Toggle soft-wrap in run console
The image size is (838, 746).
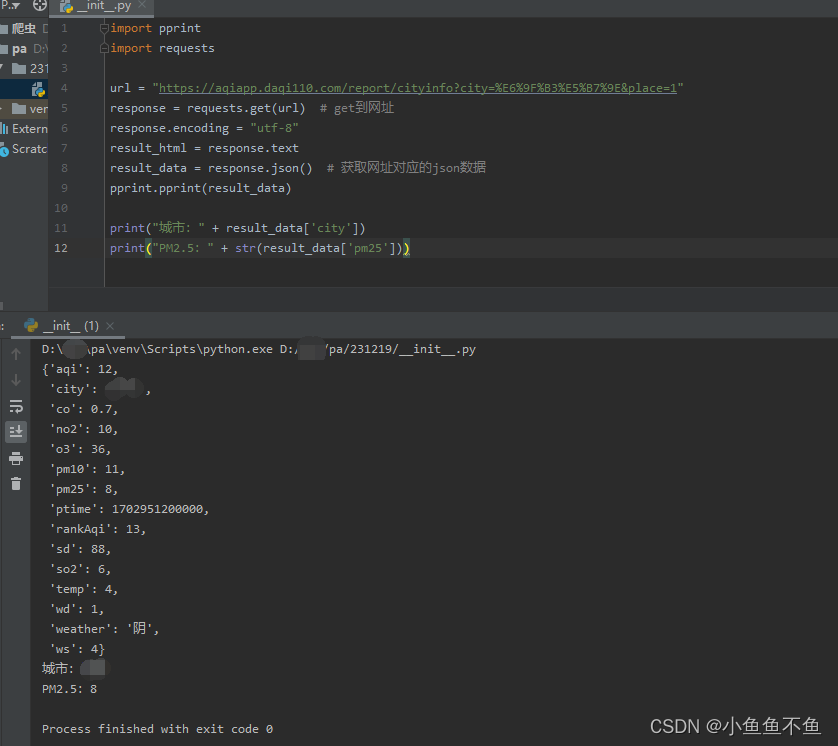pyautogui.click(x=16, y=406)
